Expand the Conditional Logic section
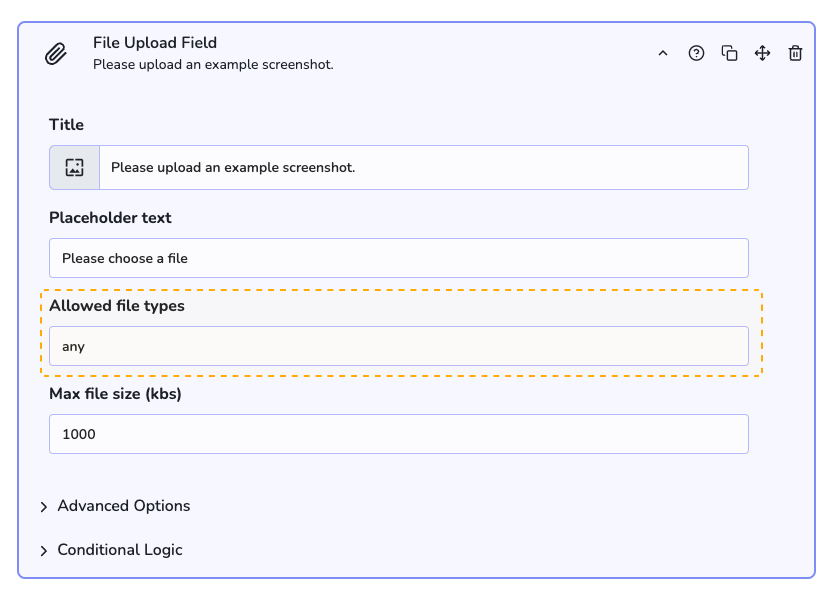This screenshot has width=836, height=599. [120, 550]
